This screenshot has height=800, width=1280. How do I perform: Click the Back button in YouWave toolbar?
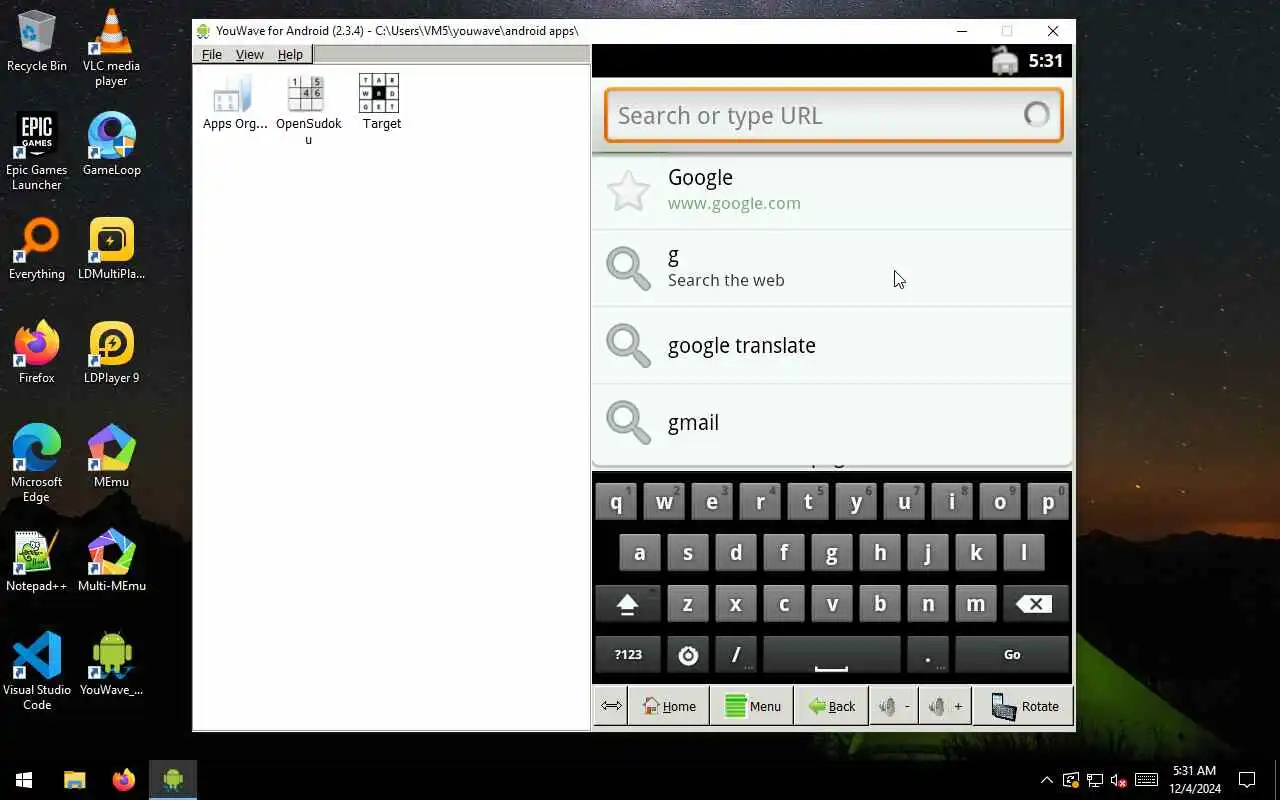[x=831, y=706]
